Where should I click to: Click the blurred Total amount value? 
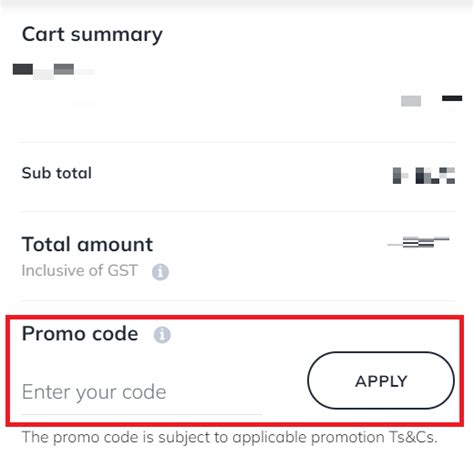(418, 242)
